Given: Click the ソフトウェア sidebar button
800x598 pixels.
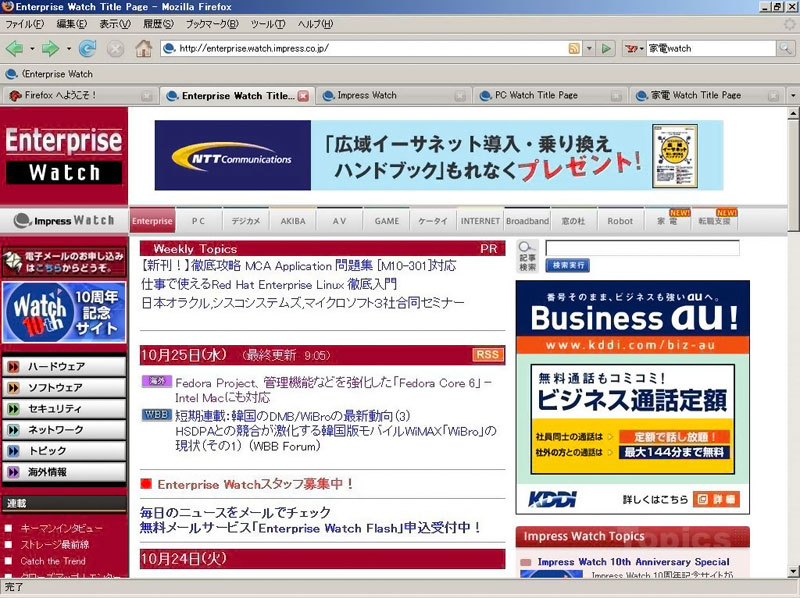Looking at the screenshot, I should click(x=64, y=388).
